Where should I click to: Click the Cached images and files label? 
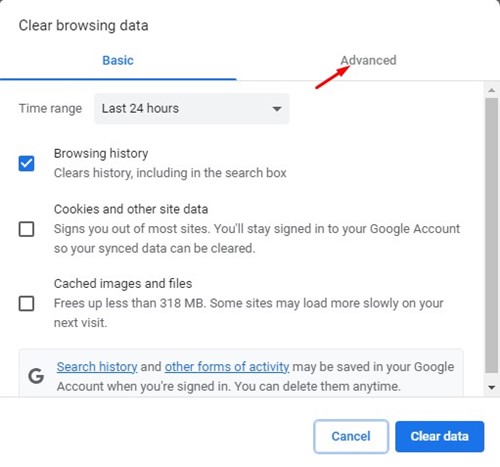coord(123,284)
